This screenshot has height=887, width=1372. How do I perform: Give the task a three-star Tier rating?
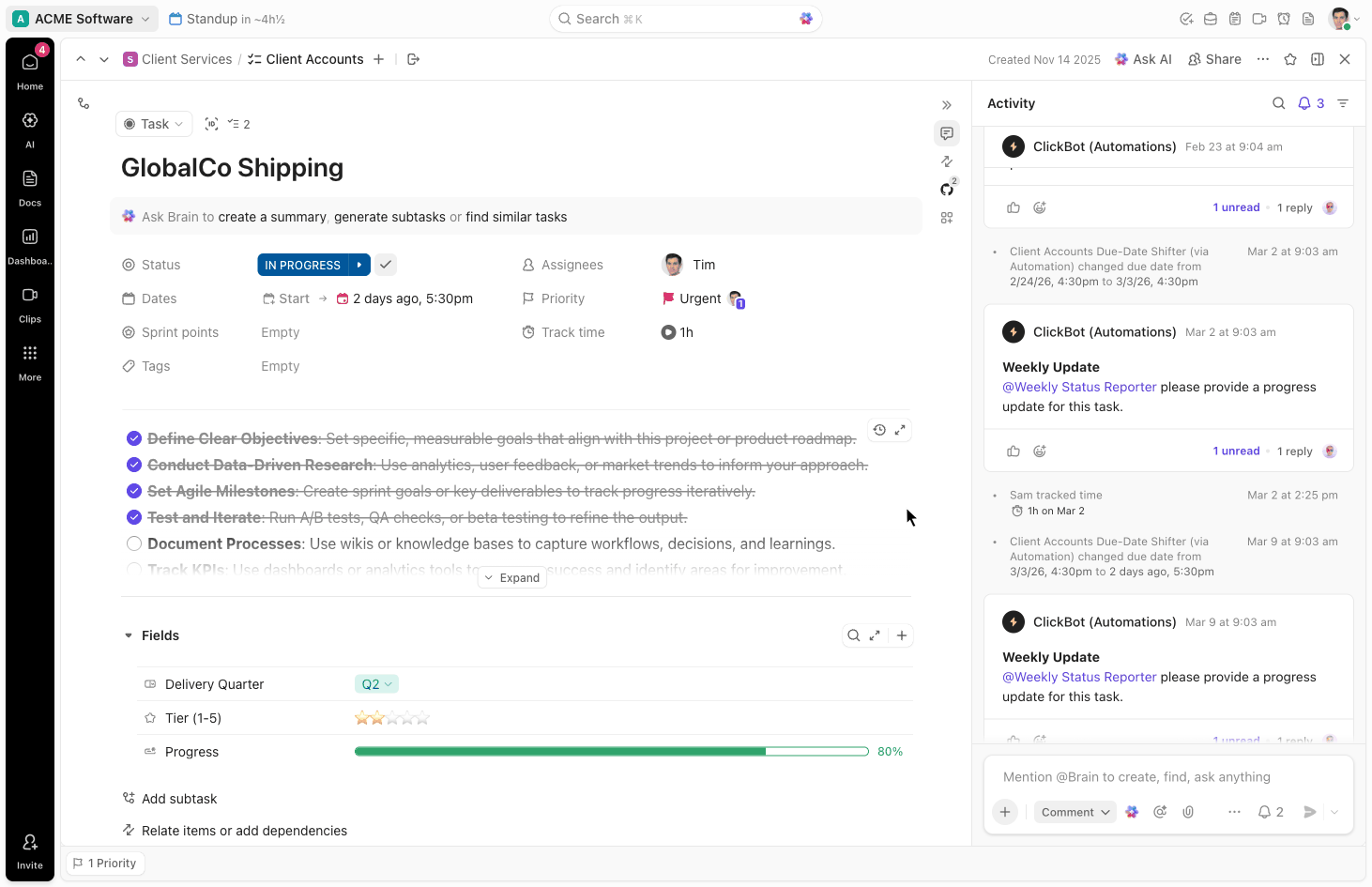pyautogui.click(x=393, y=717)
